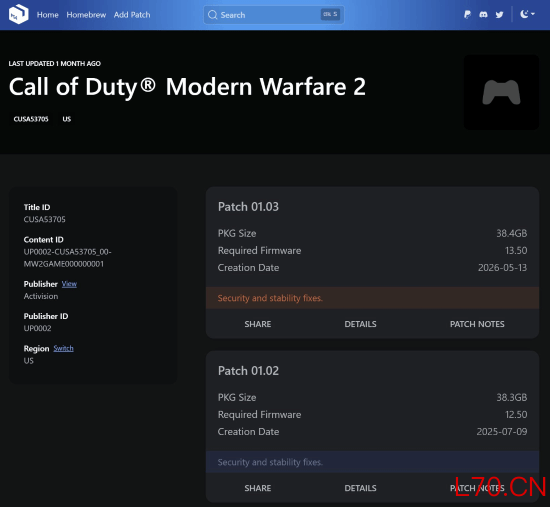Click the Region Switch link
Image resolution: width=550 pixels, height=507 pixels.
click(63, 348)
